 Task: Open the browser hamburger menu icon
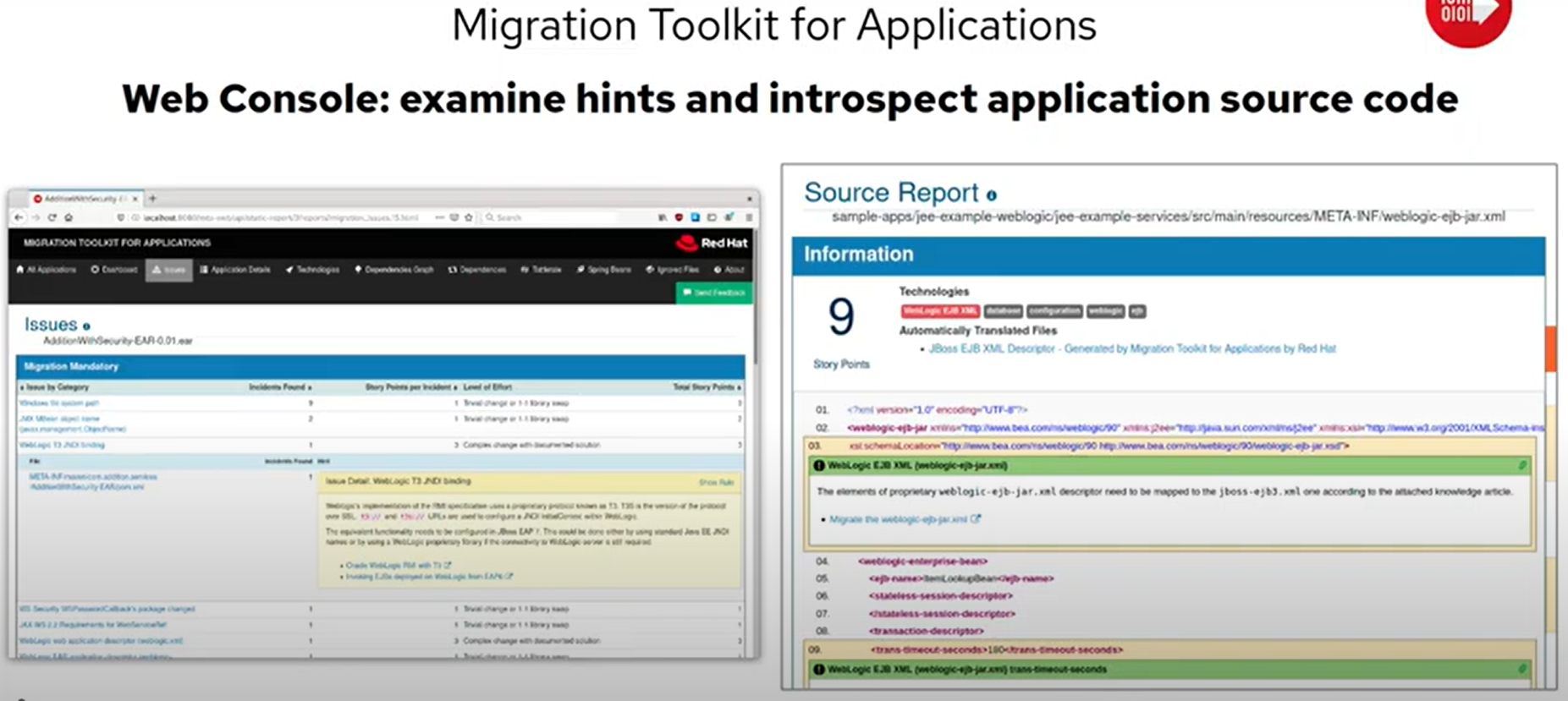tap(749, 217)
